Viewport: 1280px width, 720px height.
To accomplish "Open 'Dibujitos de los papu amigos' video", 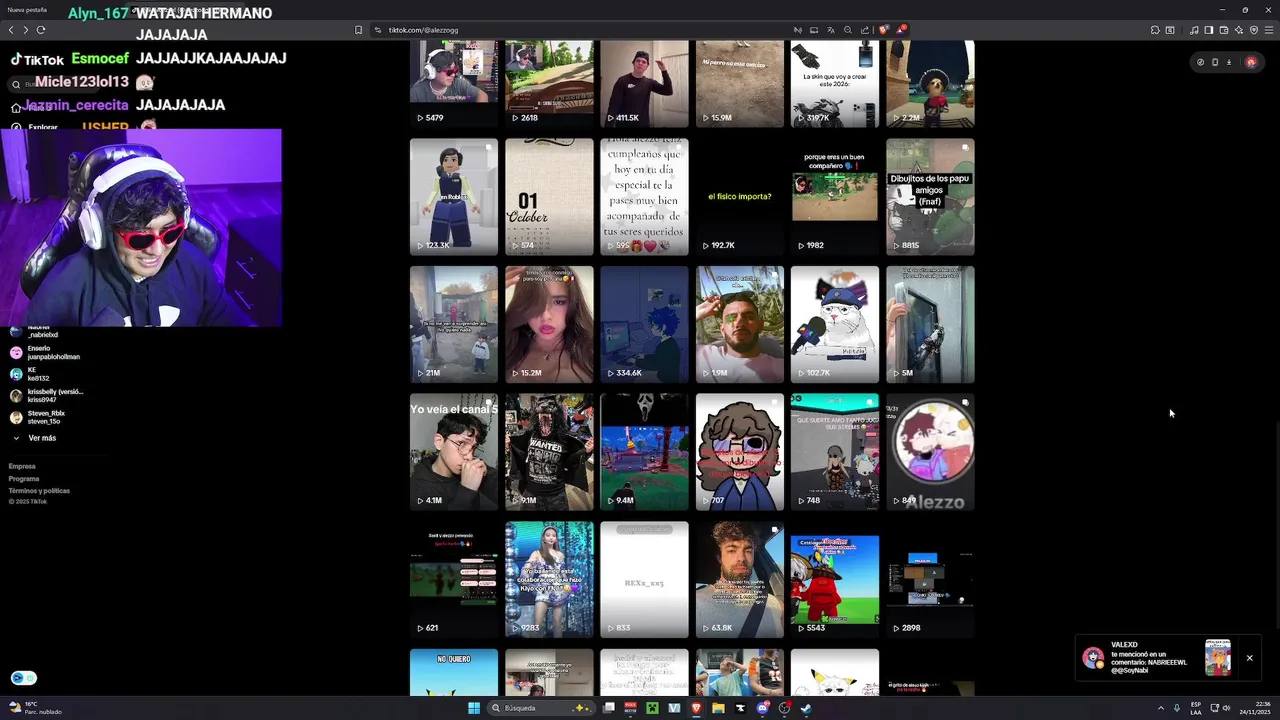I will click(930, 197).
